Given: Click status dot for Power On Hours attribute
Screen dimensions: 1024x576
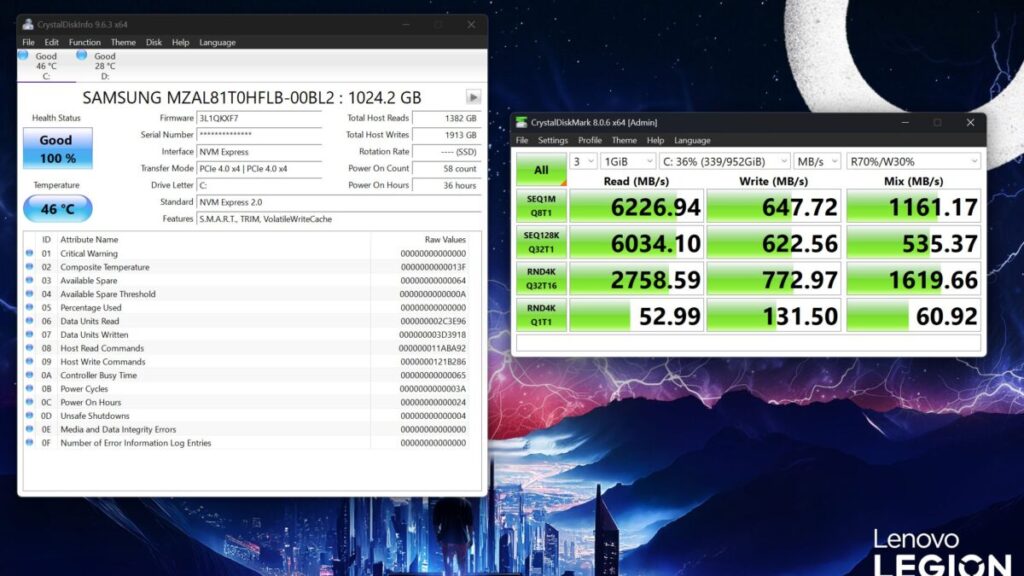Looking at the screenshot, I should (x=29, y=402).
